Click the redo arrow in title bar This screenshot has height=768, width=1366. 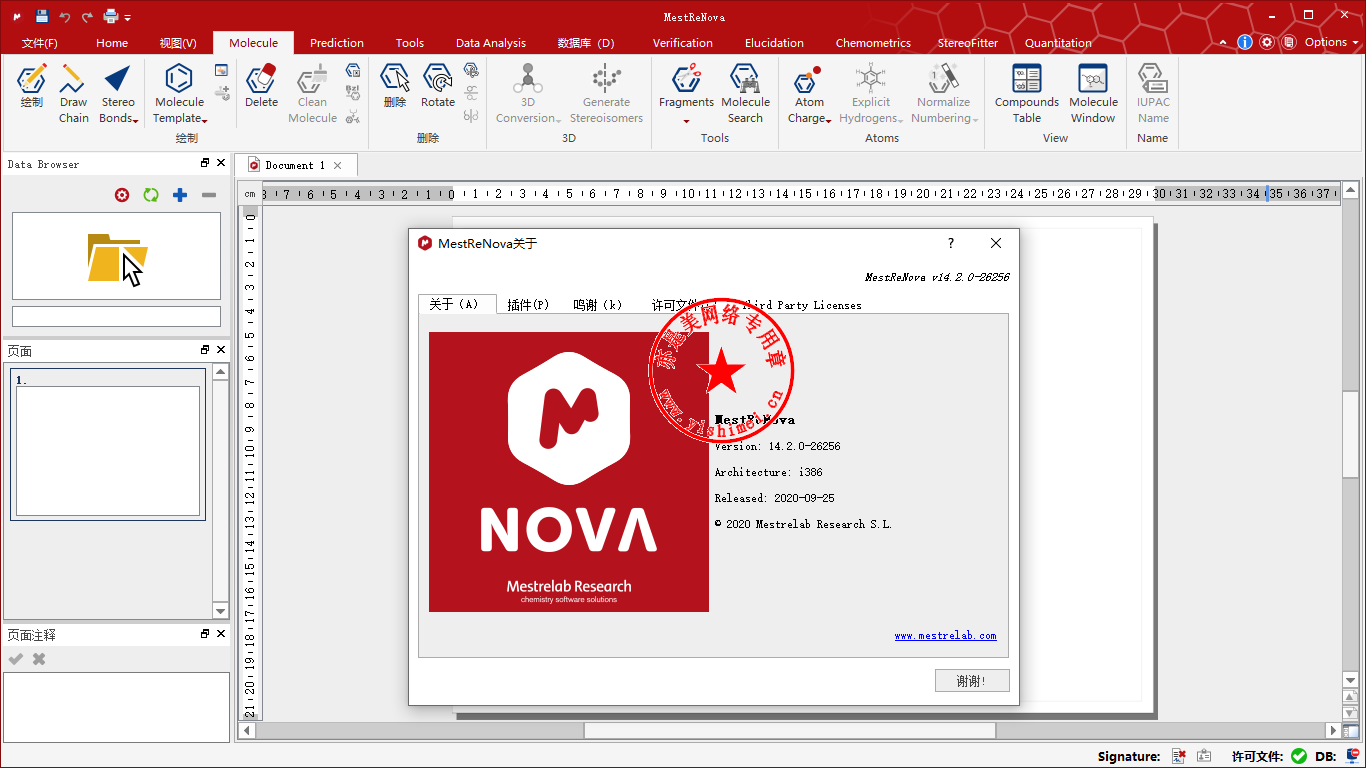[87, 16]
